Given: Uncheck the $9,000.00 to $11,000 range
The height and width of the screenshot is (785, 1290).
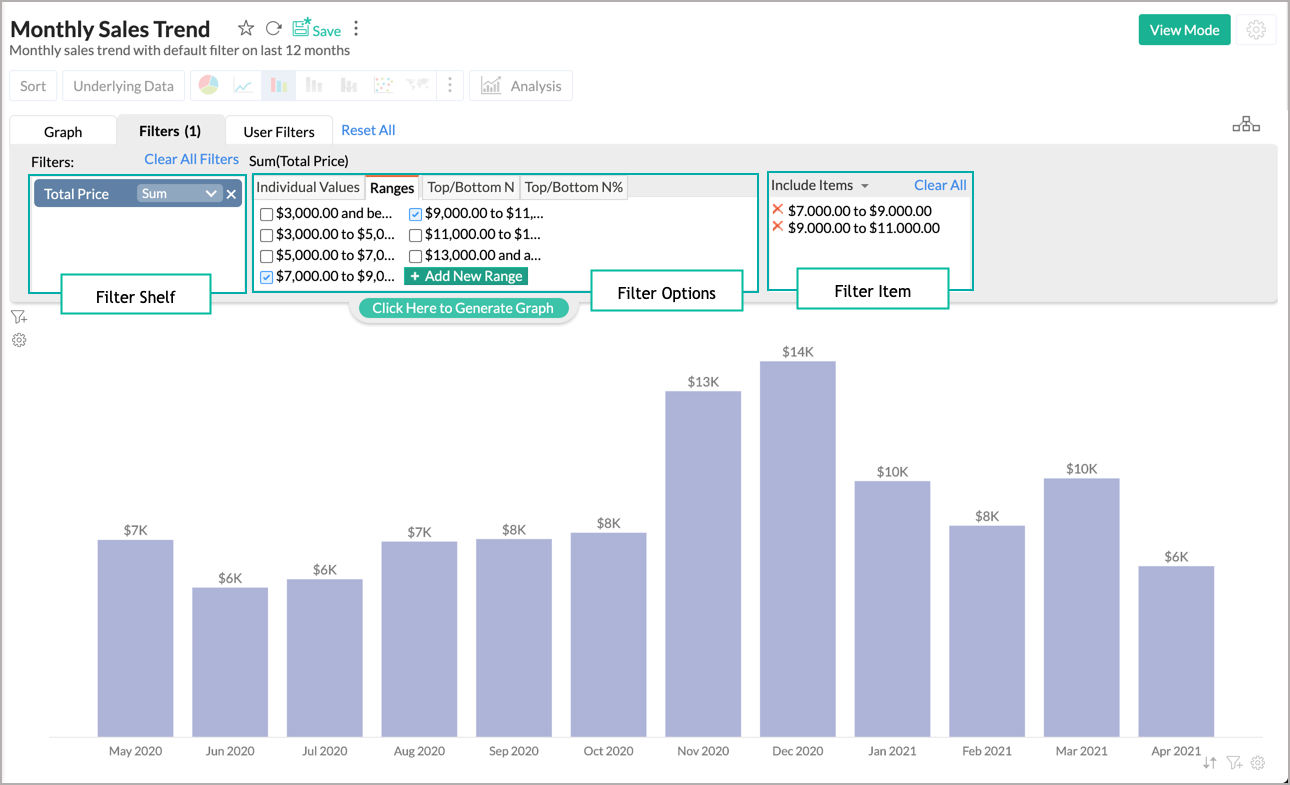Looking at the screenshot, I should point(414,213).
